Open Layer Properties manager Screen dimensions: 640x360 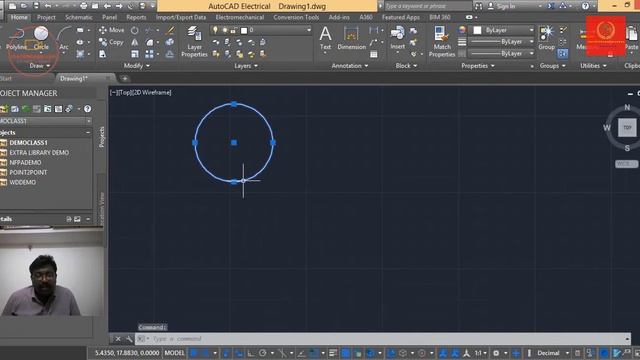(x=194, y=42)
